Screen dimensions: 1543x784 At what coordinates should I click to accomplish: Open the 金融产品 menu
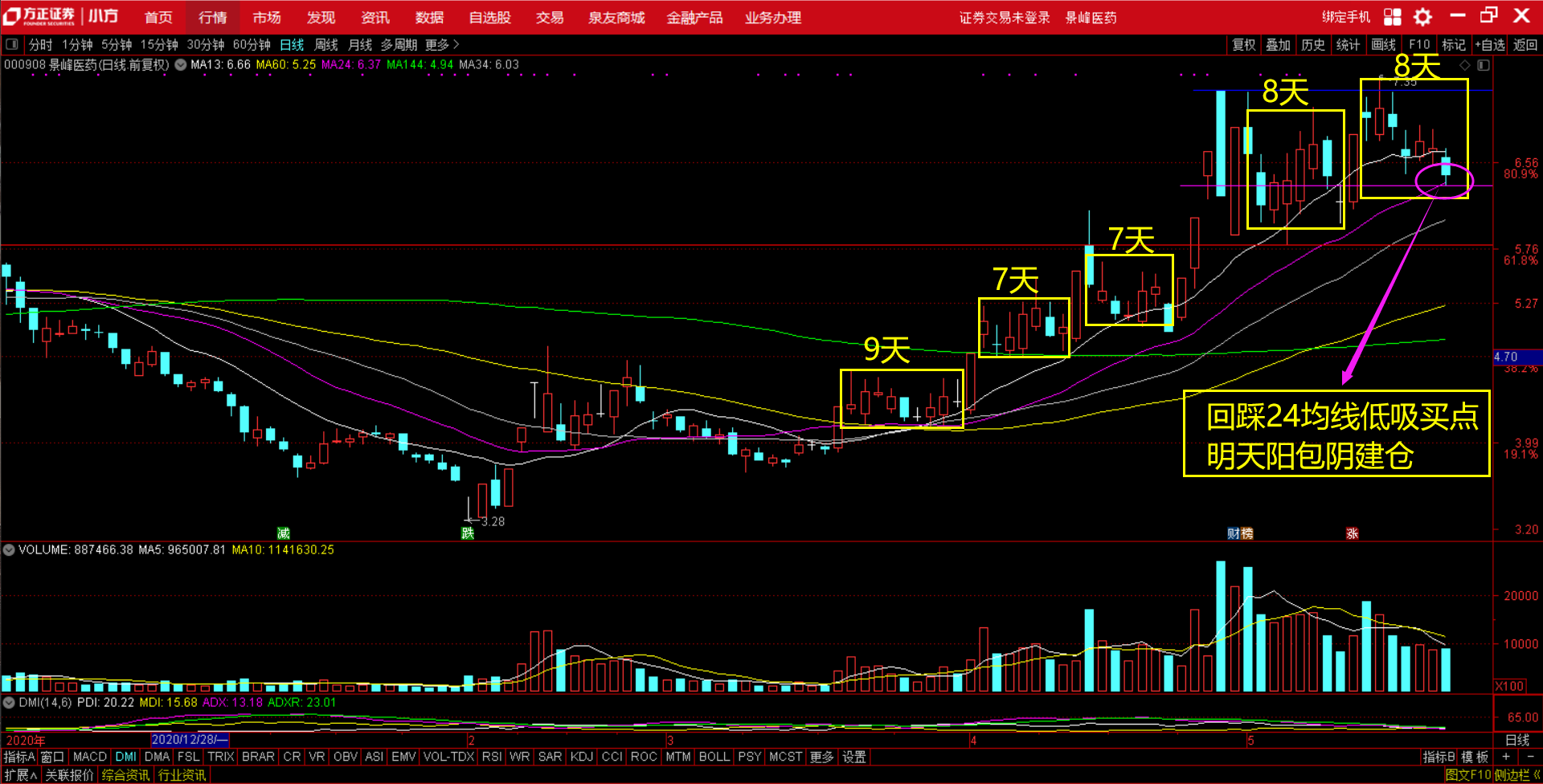pyautogui.click(x=694, y=17)
